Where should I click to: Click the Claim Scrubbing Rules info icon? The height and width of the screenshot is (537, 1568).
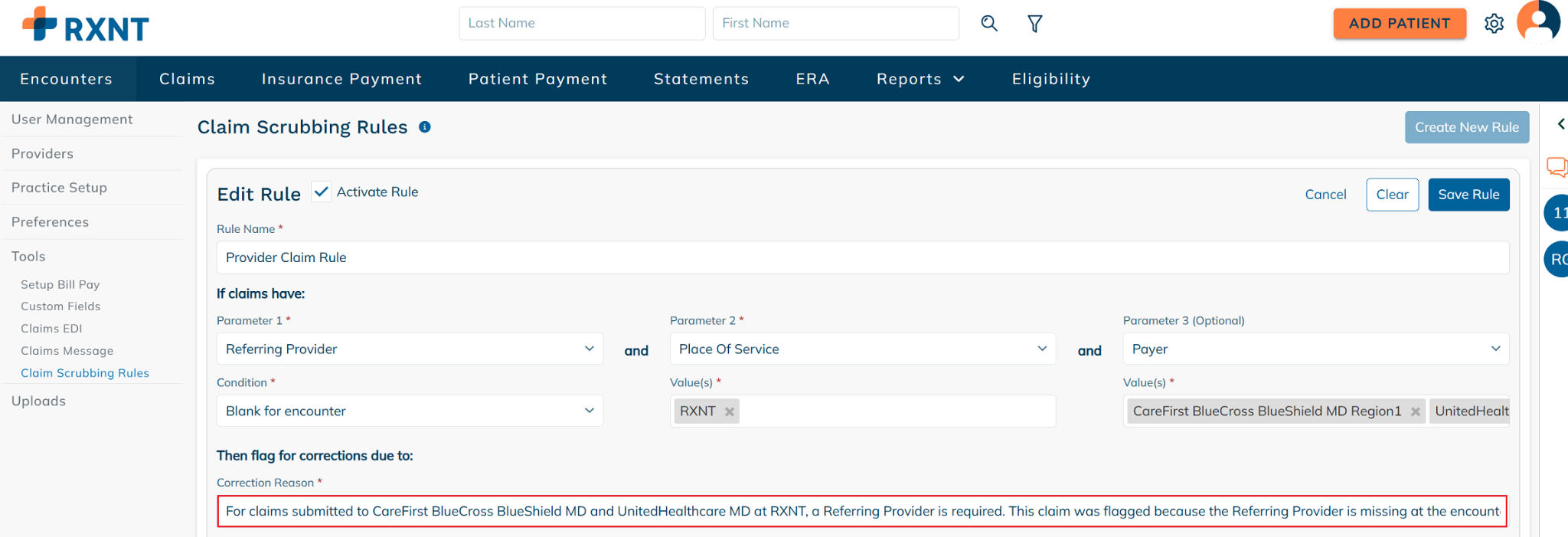425,127
